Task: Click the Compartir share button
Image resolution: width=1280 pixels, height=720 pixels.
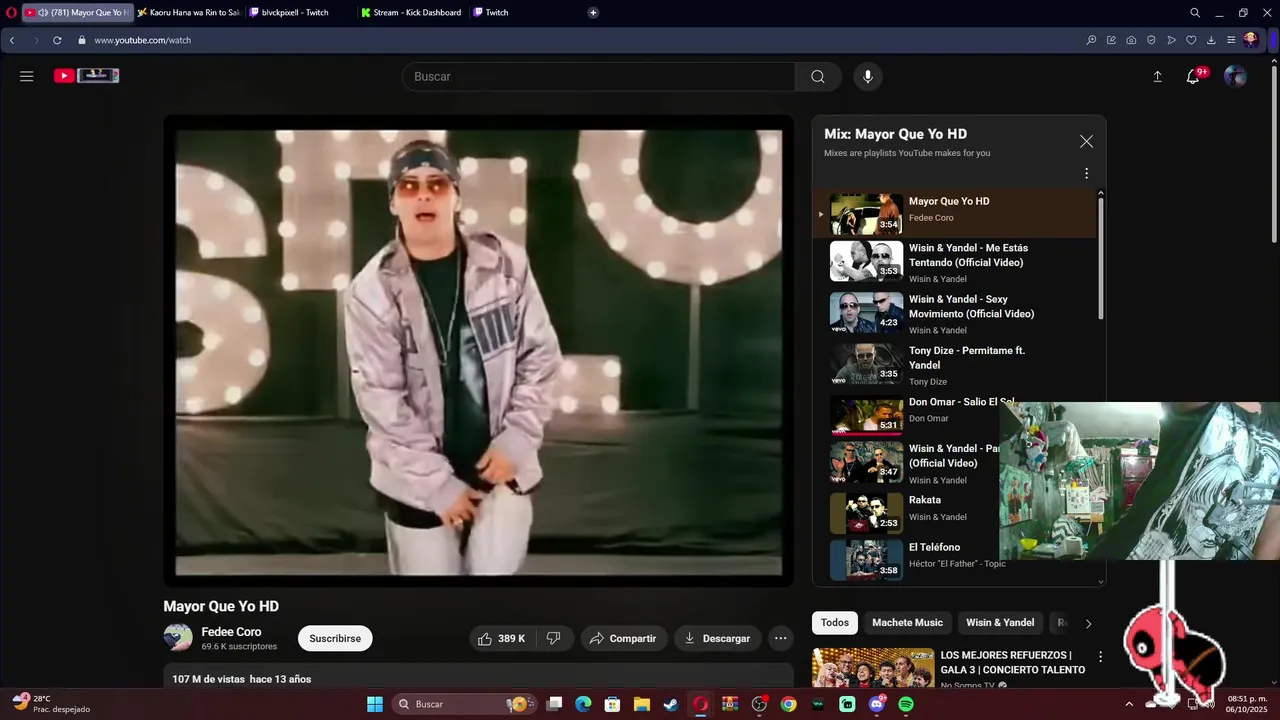Action: coord(622,638)
